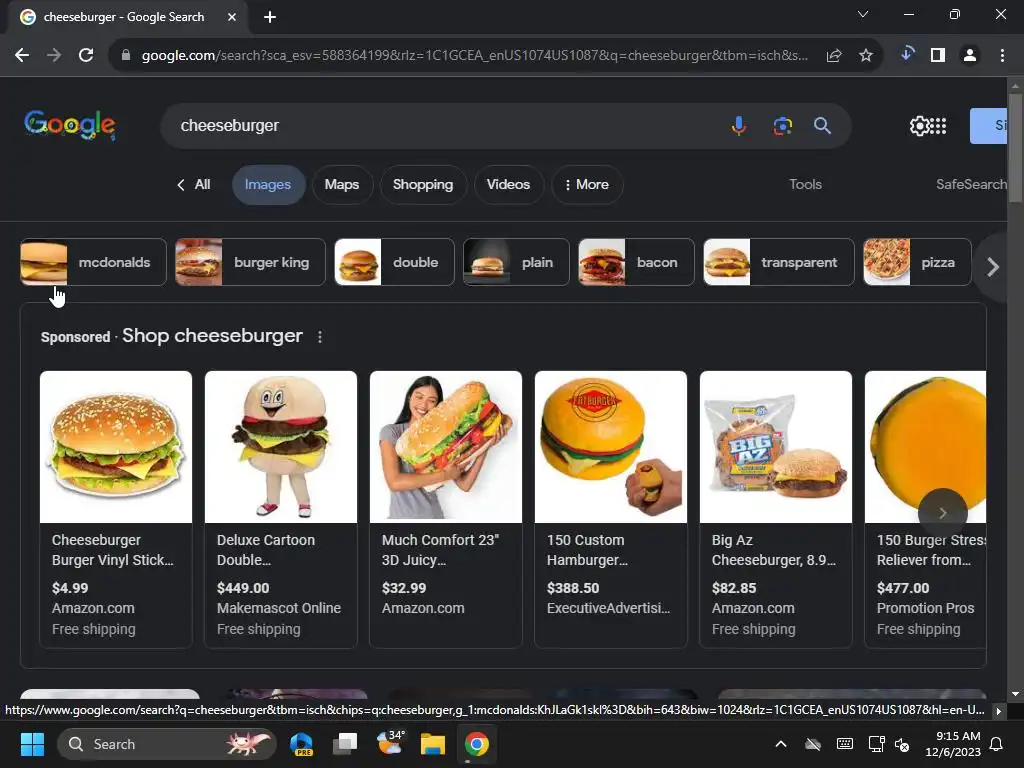The width and height of the screenshot is (1024, 768).
Task: Open Cheeseburger Burger Vinyl Sticker product image
Action: click(x=116, y=447)
